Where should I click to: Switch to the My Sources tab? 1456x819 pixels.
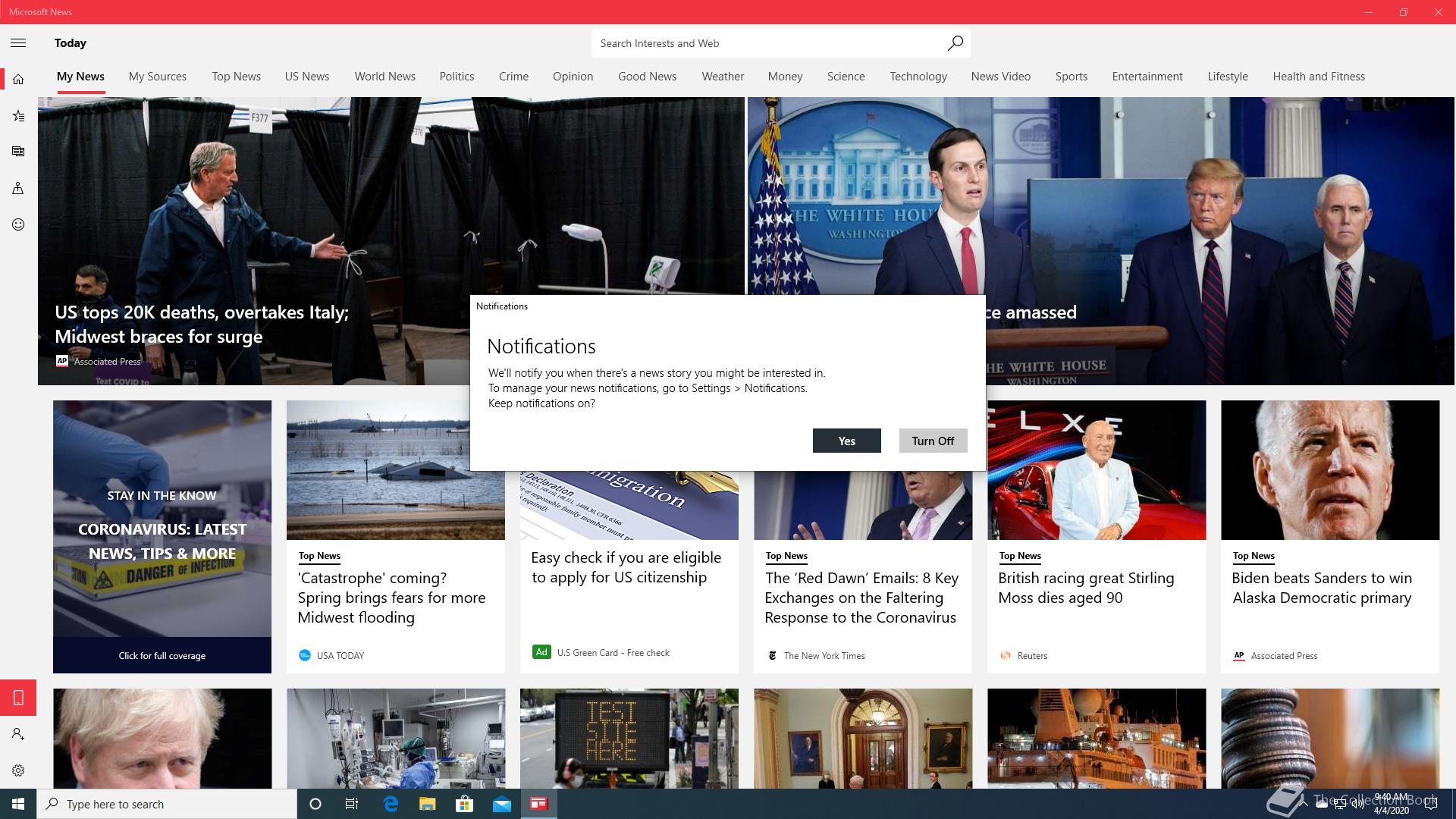coord(158,77)
